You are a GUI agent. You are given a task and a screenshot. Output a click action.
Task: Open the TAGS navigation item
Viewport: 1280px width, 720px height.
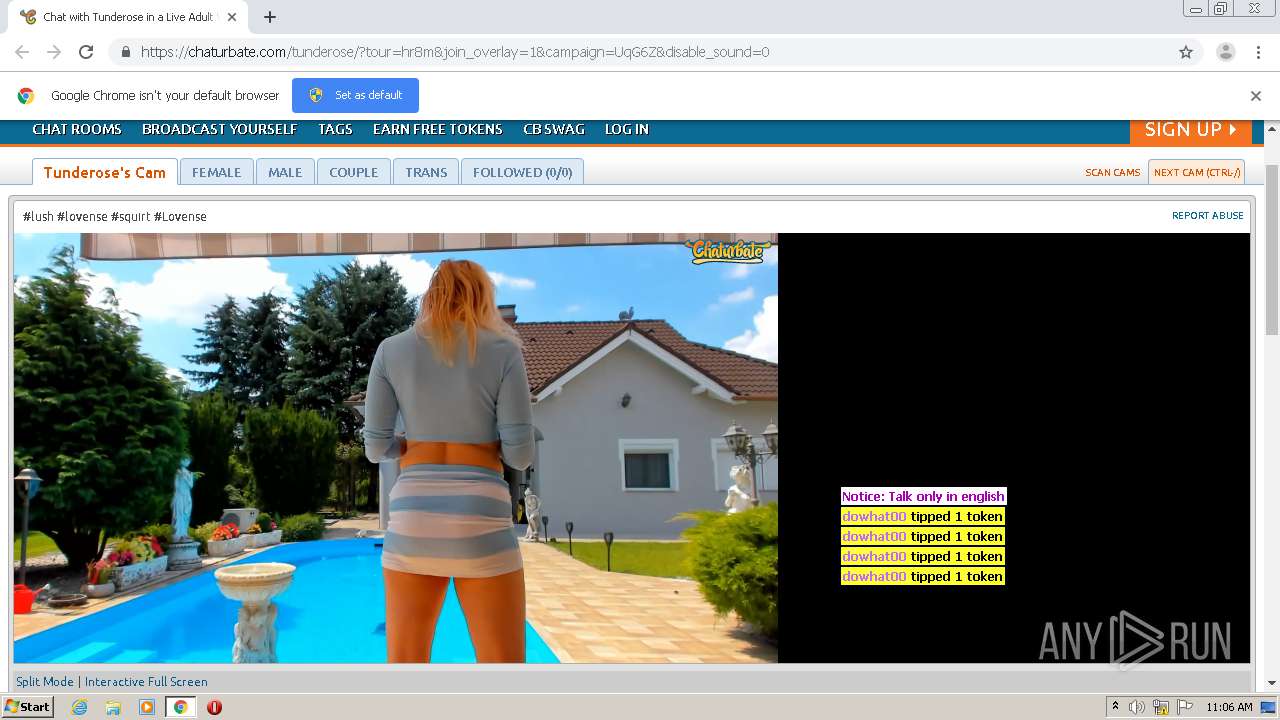(335, 129)
